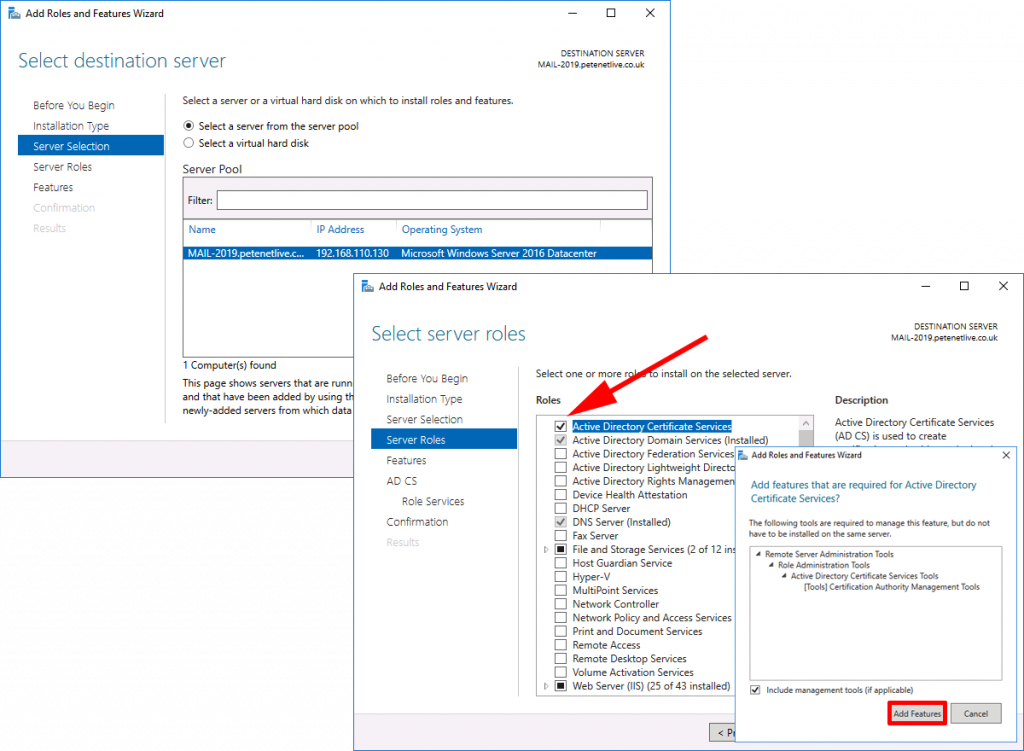Image resolution: width=1024 pixels, height=751 pixels.
Task: Toggle Include management tools (if applicable)
Action: pyautogui.click(x=756, y=690)
